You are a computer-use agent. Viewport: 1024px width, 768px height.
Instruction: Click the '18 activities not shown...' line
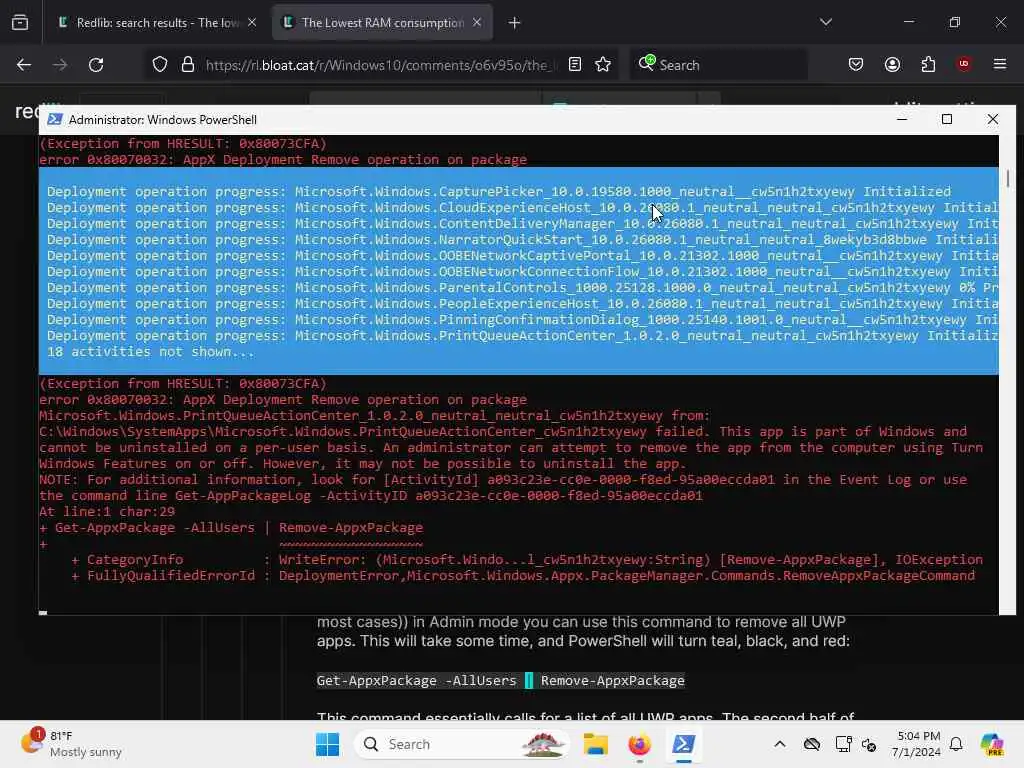coord(151,351)
